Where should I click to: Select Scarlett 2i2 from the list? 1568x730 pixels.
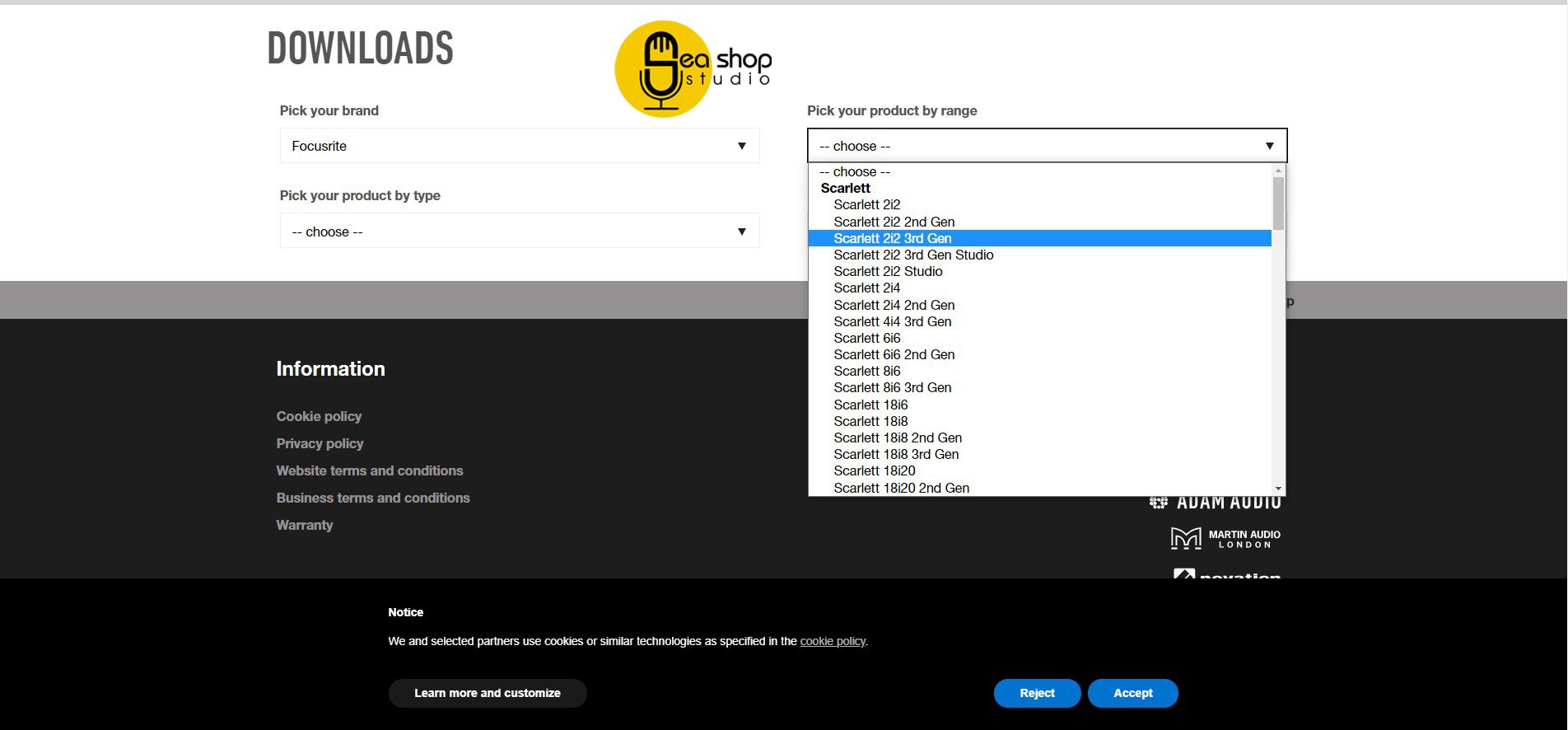point(1040,204)
